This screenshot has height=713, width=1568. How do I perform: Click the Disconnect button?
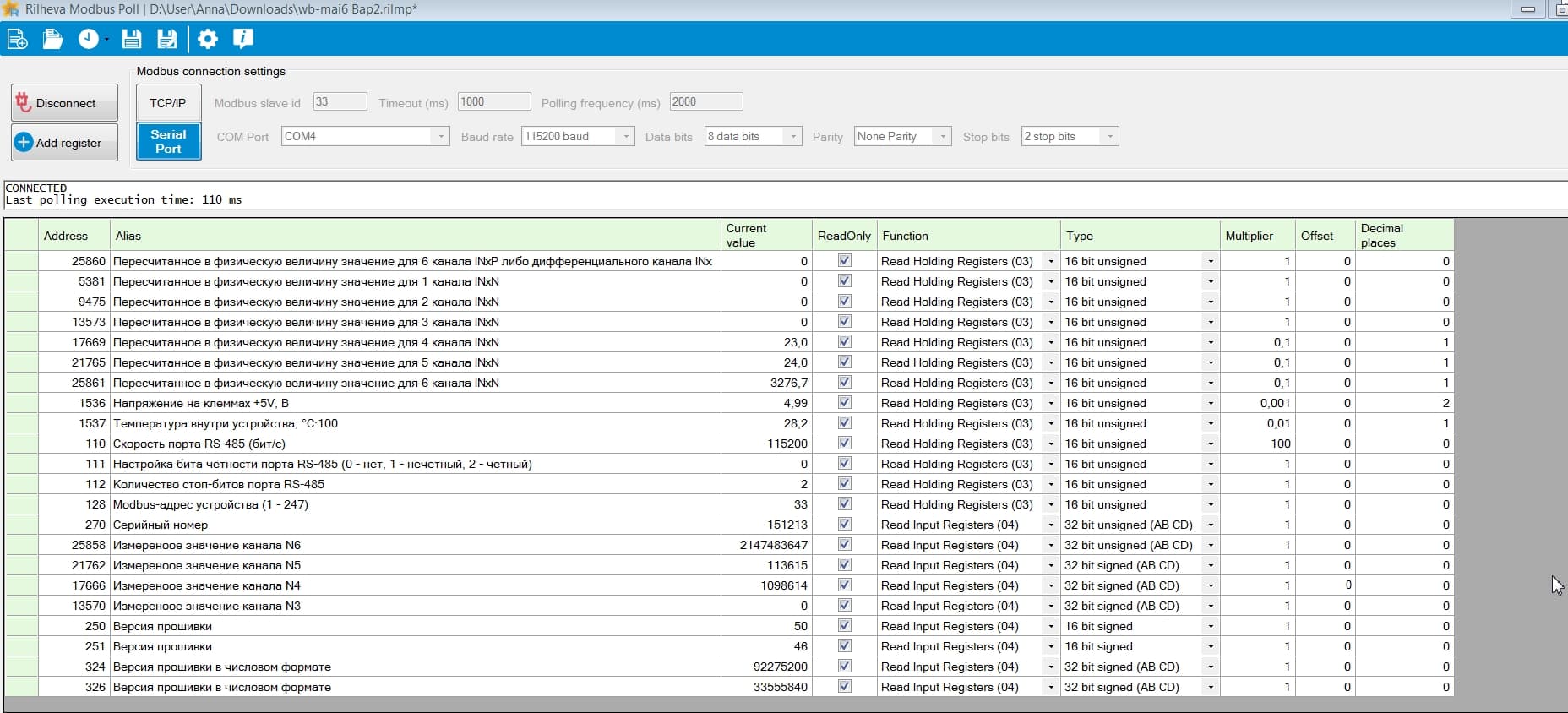(65, 103)
